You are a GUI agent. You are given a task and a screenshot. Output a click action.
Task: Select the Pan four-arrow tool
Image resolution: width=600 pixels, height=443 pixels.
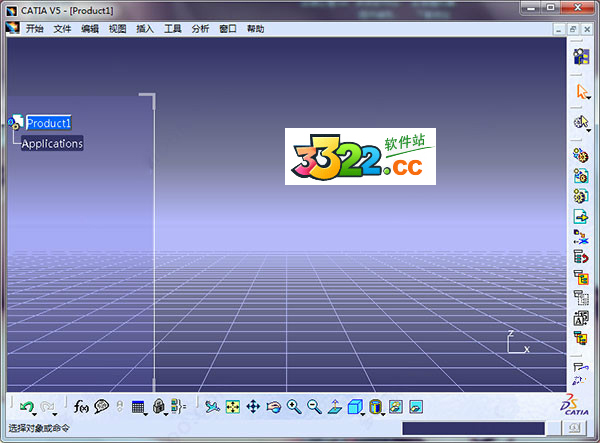(253, 406)
